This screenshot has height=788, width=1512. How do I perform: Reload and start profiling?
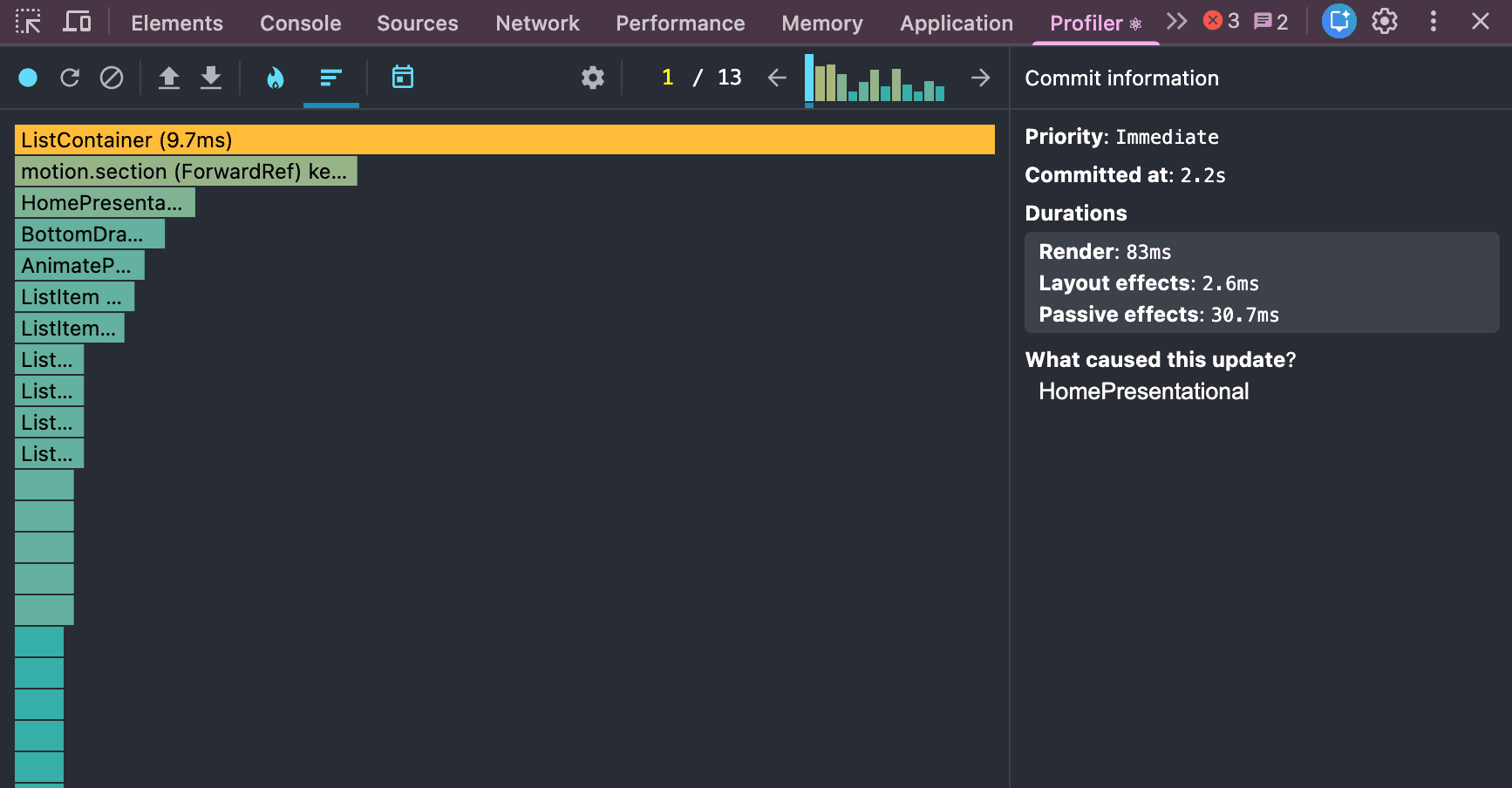click(x=70, y=78)
